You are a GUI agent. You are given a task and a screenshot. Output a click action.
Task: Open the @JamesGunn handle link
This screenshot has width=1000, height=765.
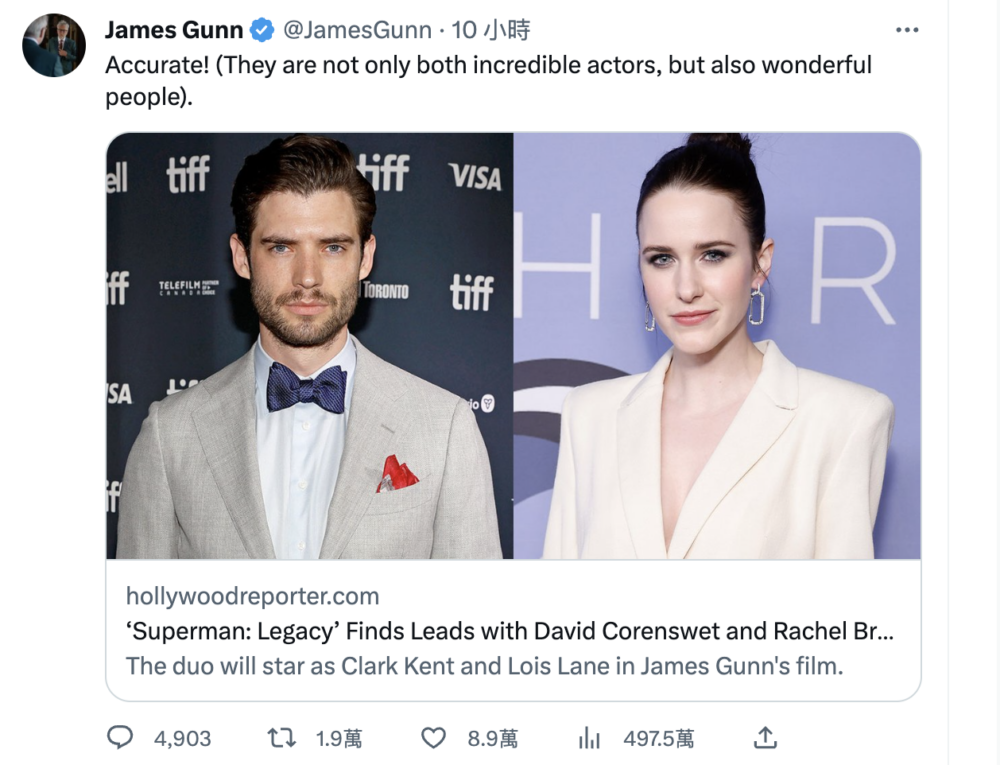[357, 31]
